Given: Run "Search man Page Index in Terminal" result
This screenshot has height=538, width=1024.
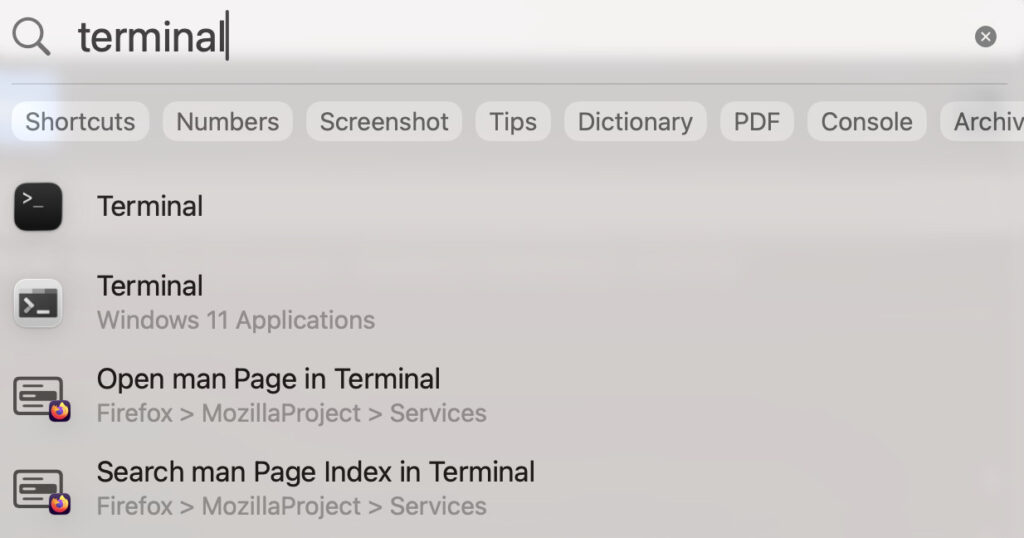Looking at the screenshot, I should pos(315,472).
